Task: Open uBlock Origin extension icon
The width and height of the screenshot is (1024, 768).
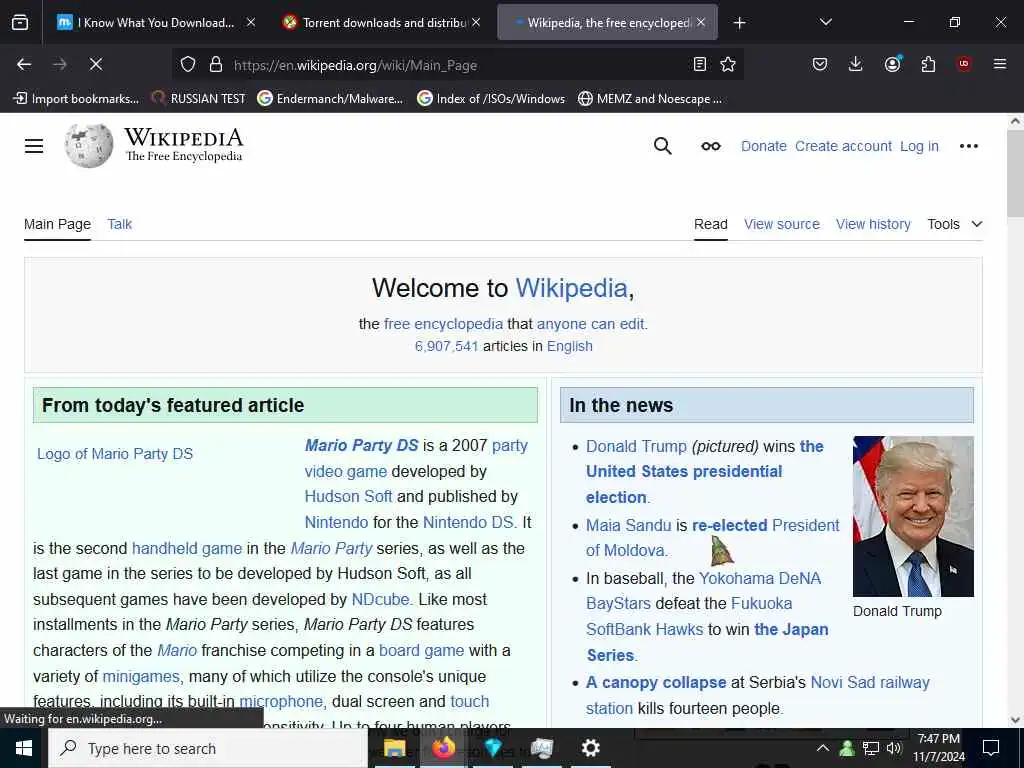Action: (963, 64)
